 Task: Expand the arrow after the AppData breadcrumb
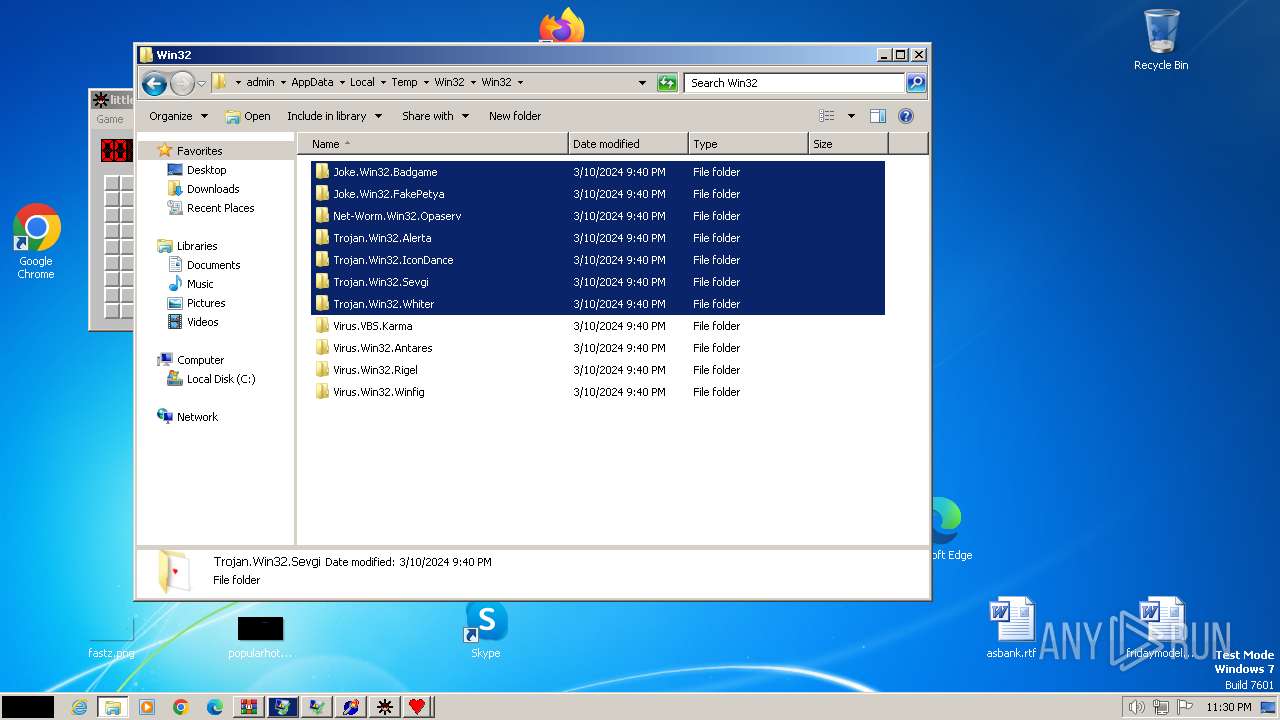pos(341,83)
